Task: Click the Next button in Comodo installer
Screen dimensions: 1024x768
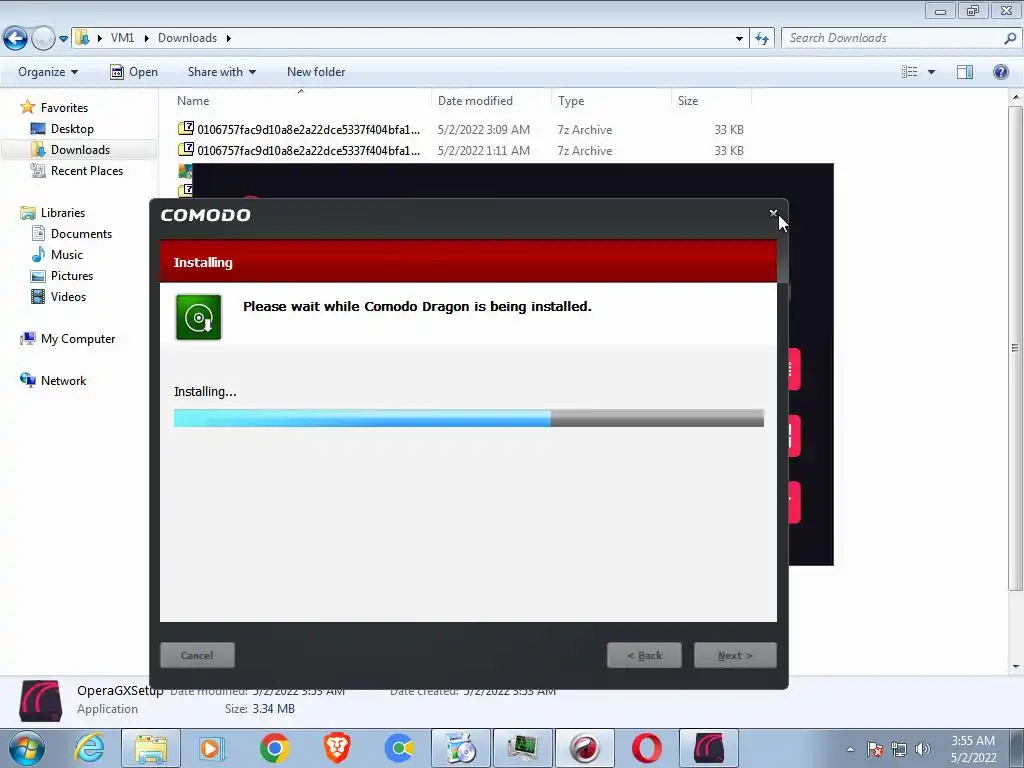Action: [735, 655]
